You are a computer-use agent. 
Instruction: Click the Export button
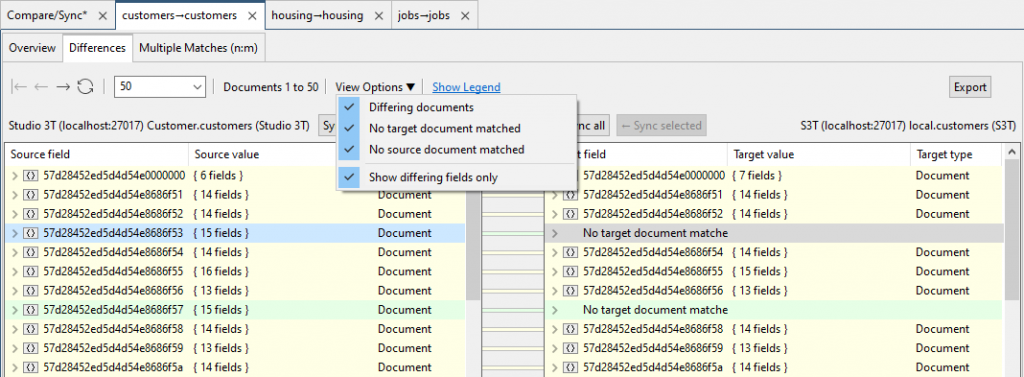click(970, 87)
